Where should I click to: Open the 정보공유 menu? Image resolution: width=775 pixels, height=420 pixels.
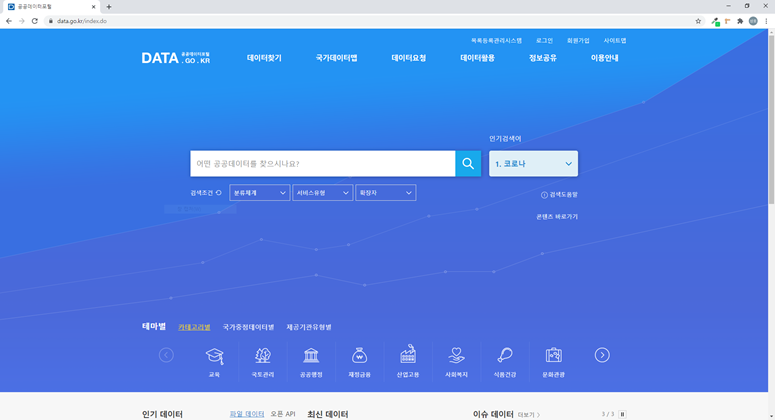pyautogui.click(x=543, y=58)
